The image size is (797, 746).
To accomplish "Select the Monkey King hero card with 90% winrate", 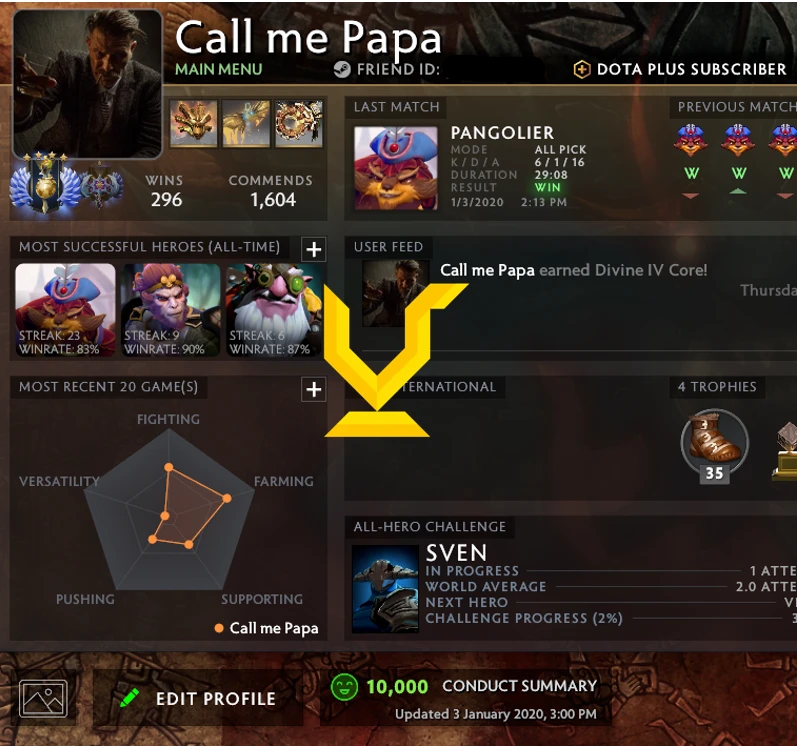I will pos(171,309).
